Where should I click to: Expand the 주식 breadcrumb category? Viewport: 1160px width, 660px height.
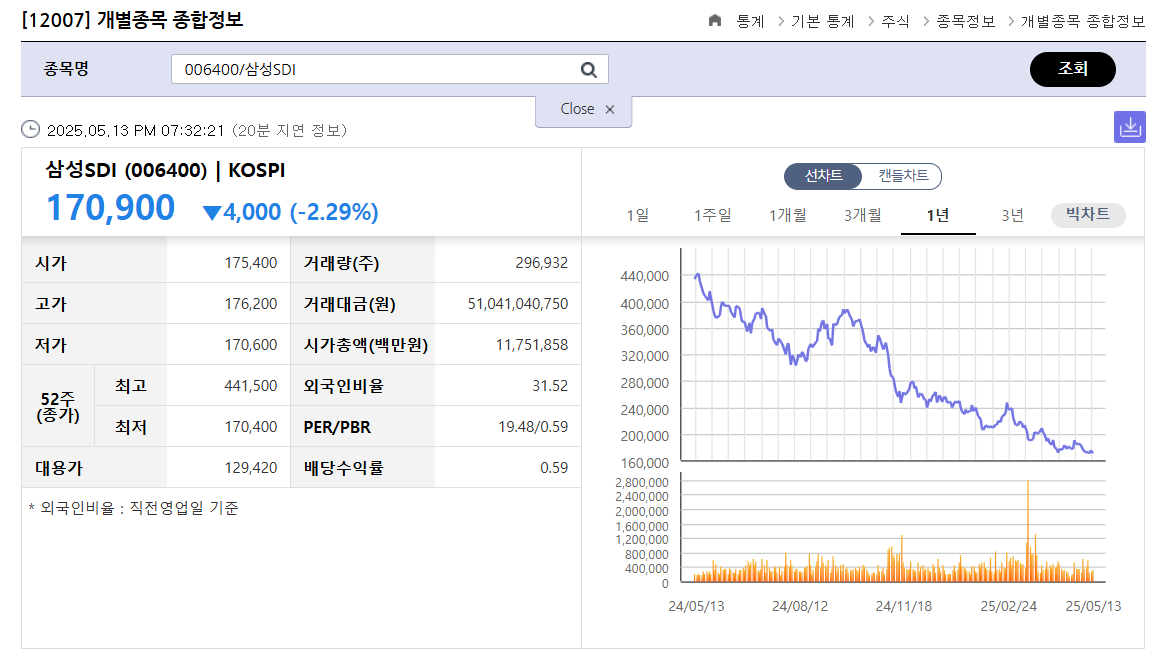[893, 20]
